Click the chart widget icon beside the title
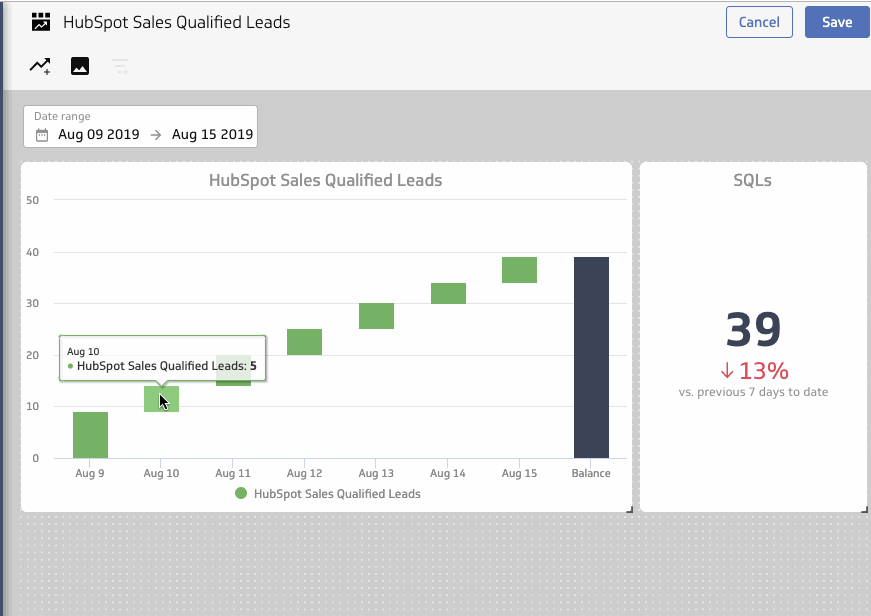 38,21
